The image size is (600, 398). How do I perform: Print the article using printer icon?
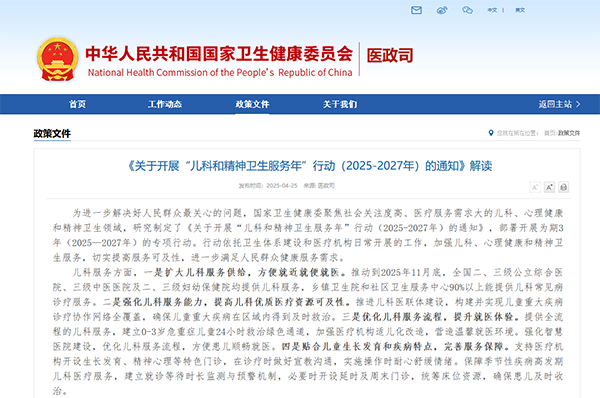[563, 187]
